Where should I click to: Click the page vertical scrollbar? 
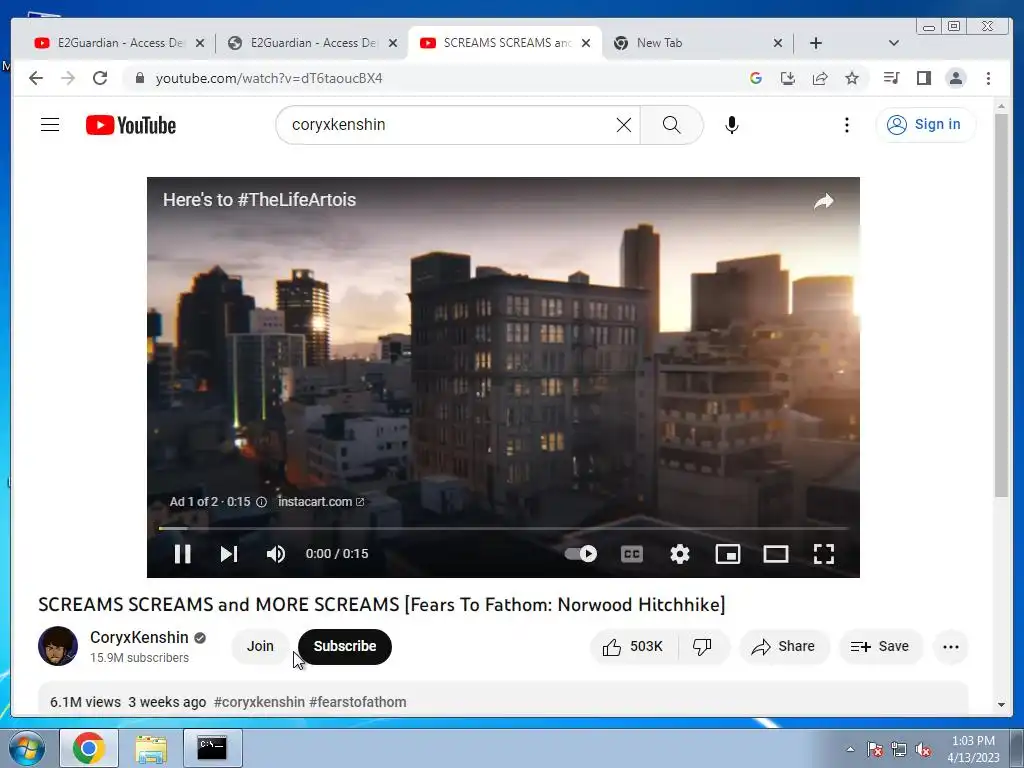point(1001,306)
